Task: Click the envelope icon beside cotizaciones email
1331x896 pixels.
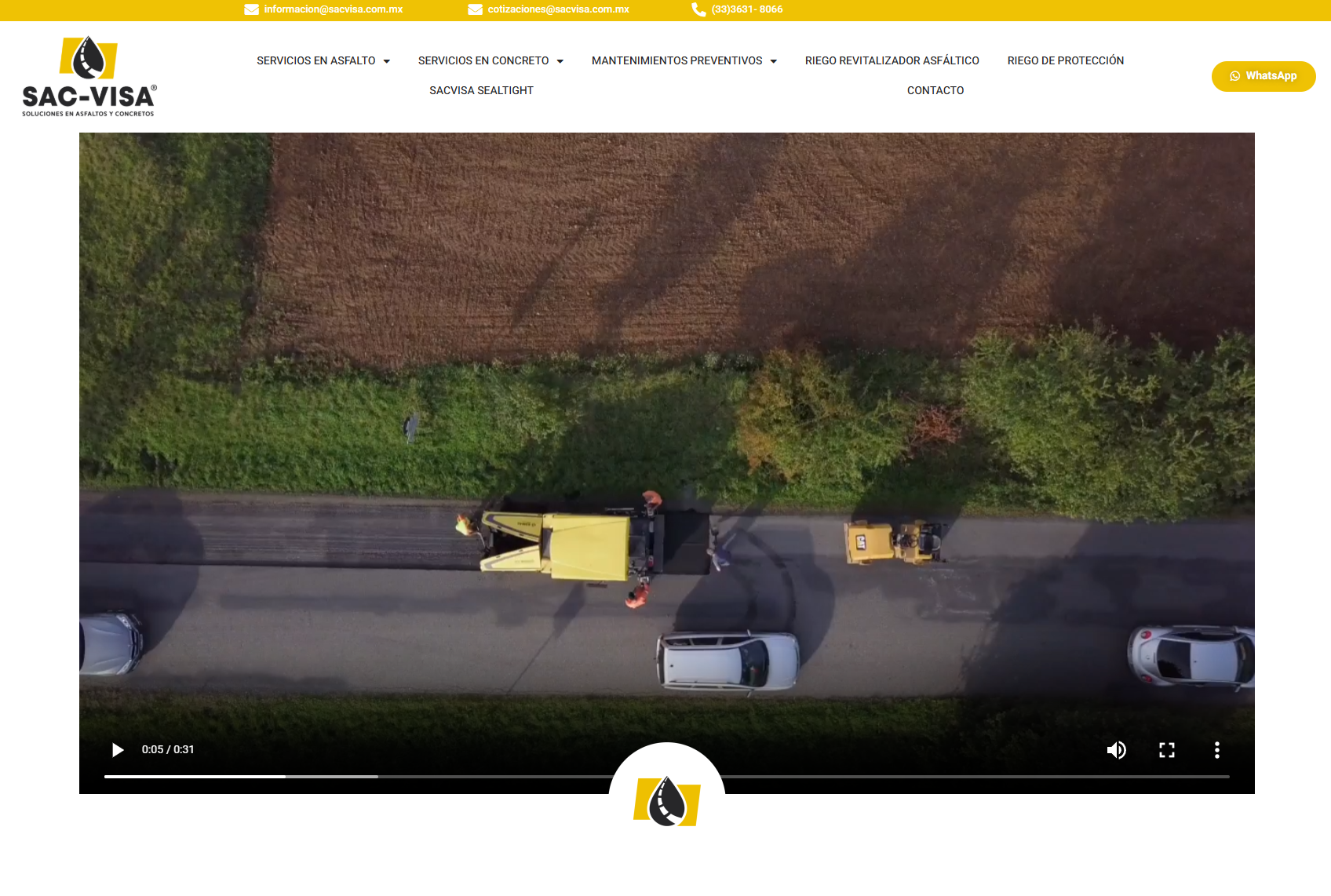Action: (475, 9)
